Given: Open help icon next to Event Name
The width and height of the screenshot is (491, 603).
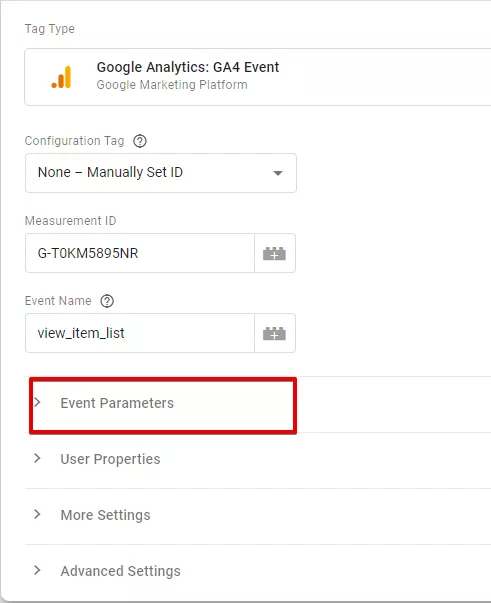Looking at the screenshot, I should click(x=107, y=301).
